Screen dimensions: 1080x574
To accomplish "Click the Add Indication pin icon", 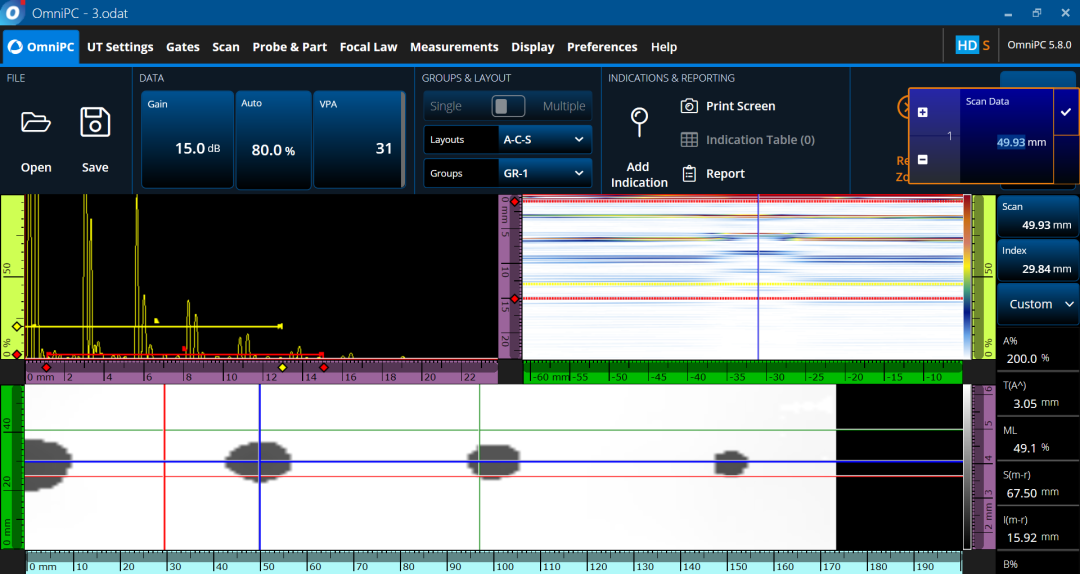I will (639, 122).
